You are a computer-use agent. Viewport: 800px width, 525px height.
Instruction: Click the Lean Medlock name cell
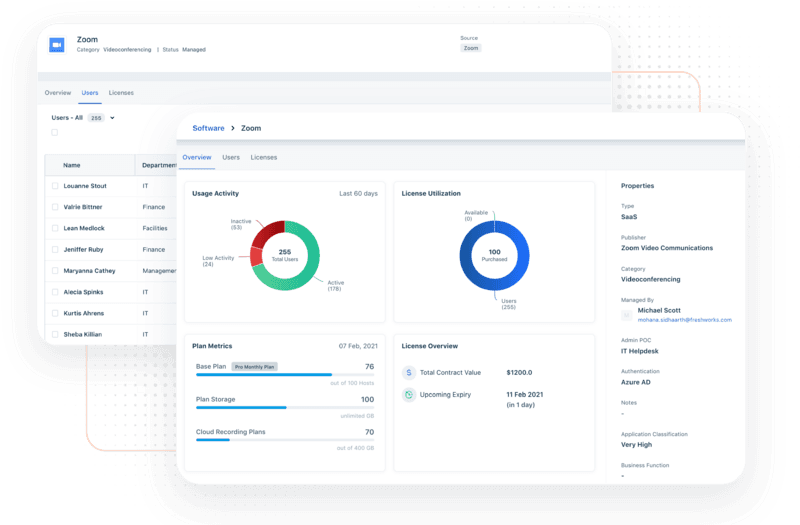(x=84, y=229)
